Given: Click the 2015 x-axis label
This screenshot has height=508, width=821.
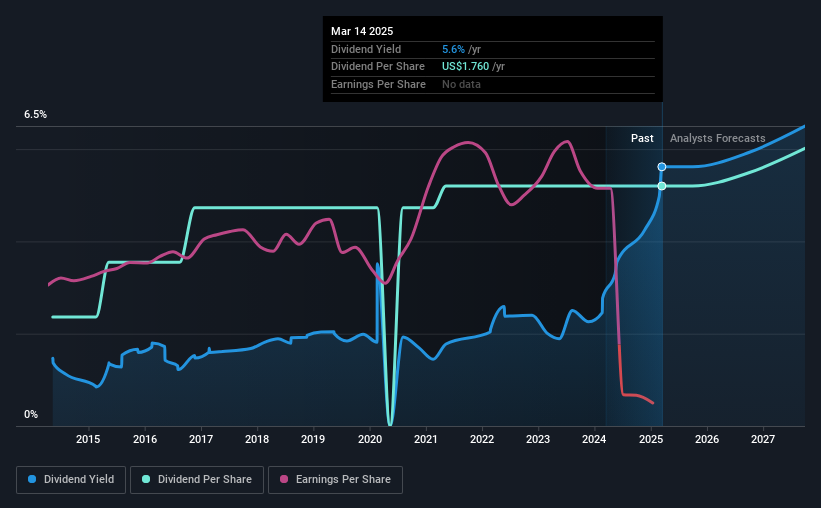Looking at the screenshot, I should click(x=88, y=439).
